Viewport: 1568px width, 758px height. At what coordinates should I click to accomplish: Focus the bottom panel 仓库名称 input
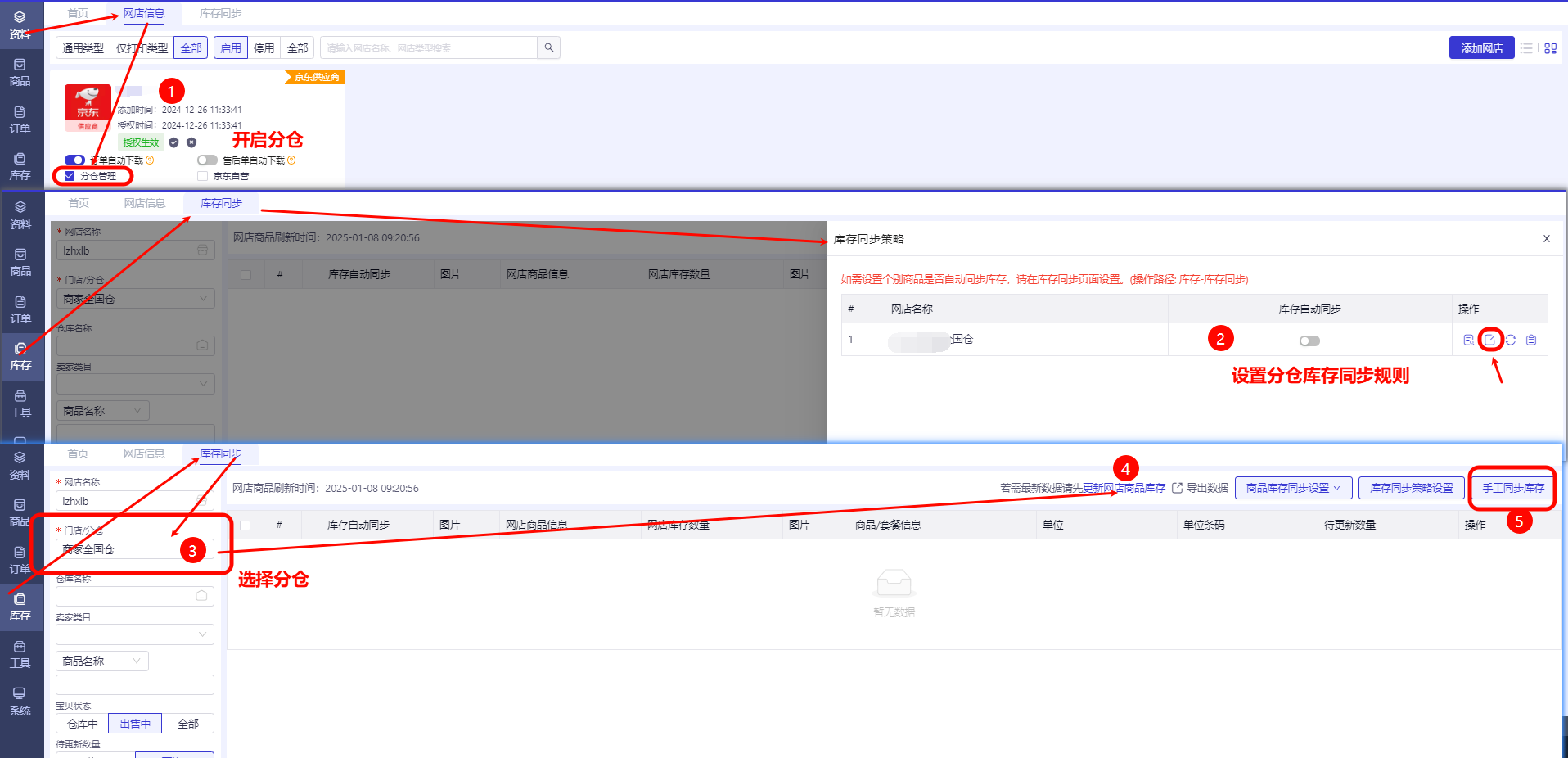[135, 596]
